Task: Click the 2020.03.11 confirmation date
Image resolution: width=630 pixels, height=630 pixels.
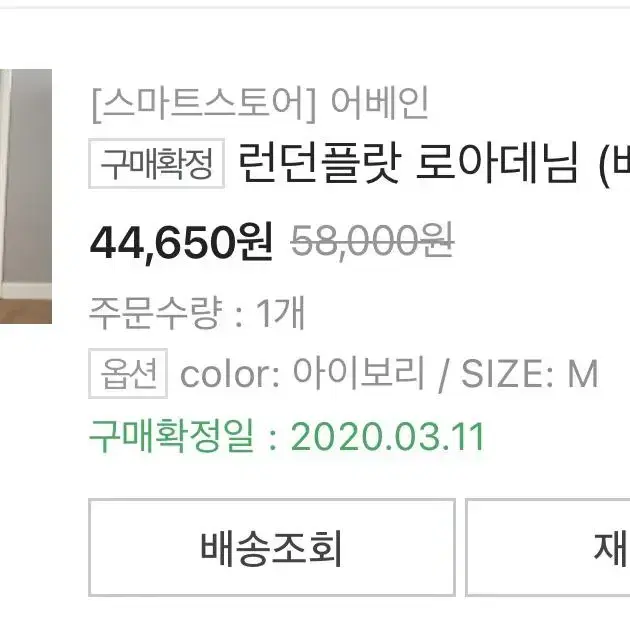Action: [x=388, y=437]
